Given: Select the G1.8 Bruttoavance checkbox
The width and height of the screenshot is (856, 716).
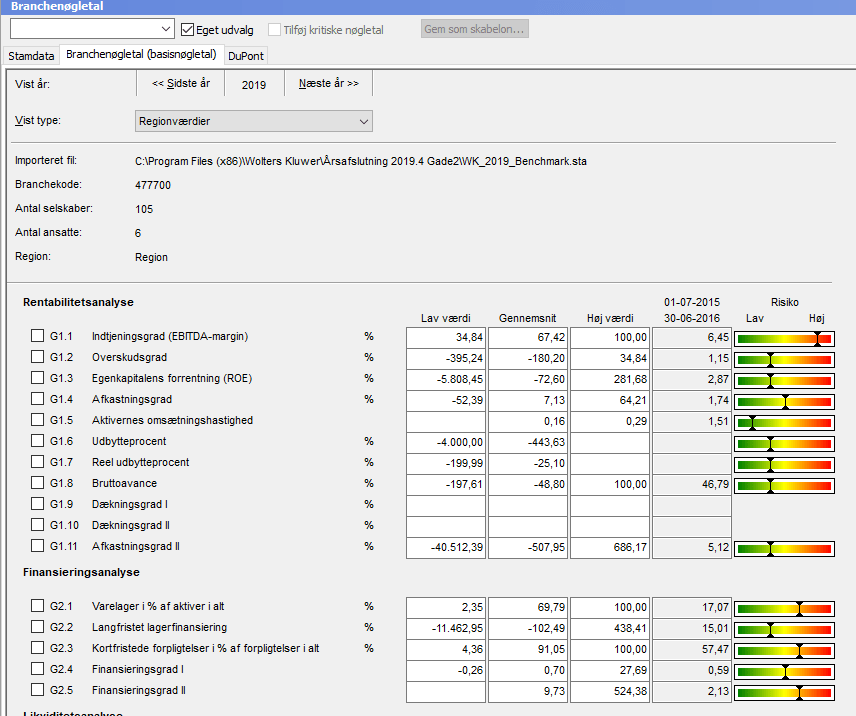Looking at the screenshot, I should (37, 483).
